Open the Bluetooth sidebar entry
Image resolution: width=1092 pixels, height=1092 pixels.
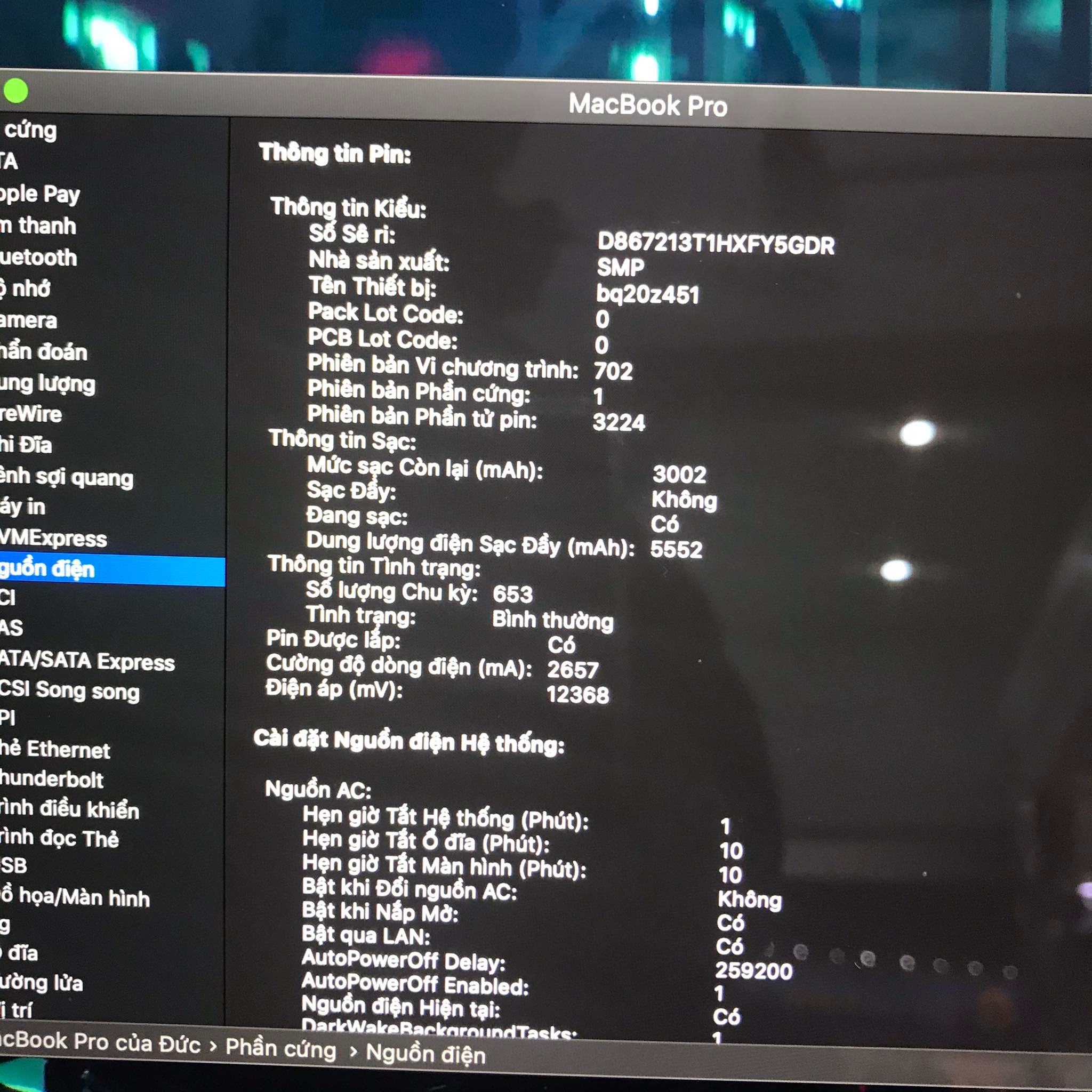(x=38, y=258)
